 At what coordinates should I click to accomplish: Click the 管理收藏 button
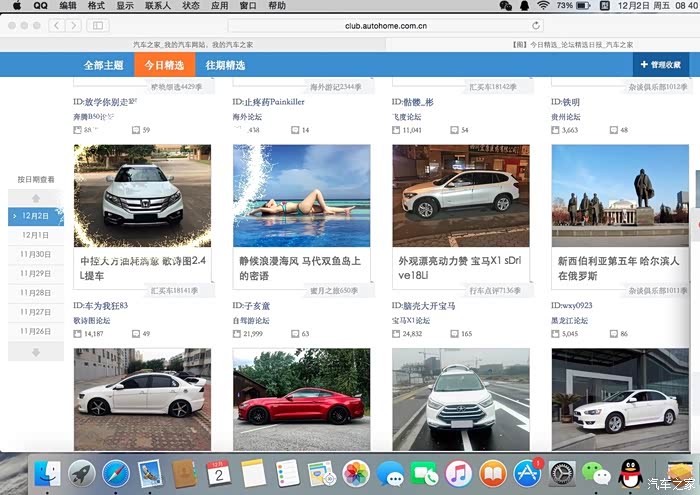(661, 65)
